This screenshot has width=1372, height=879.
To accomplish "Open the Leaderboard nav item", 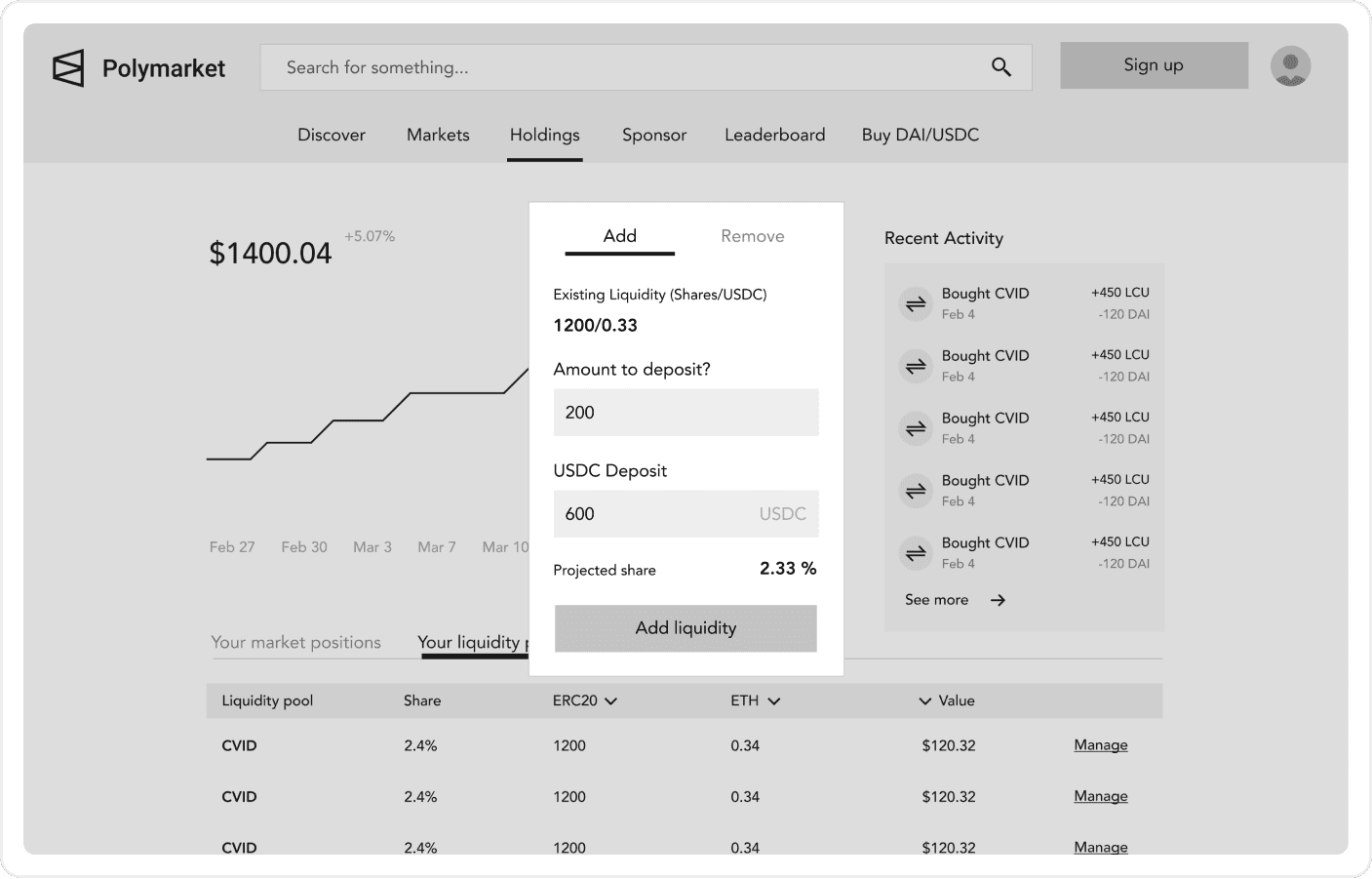I will 775,135.
